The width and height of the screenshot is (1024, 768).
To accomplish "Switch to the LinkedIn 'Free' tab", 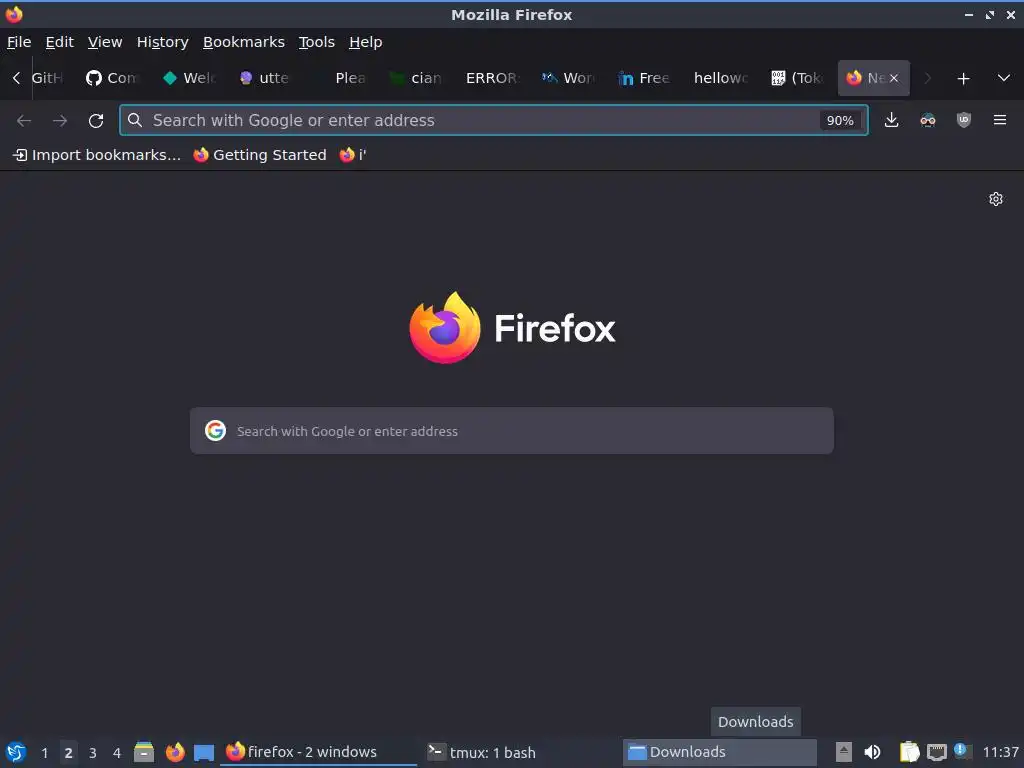I will pos(645,78).
